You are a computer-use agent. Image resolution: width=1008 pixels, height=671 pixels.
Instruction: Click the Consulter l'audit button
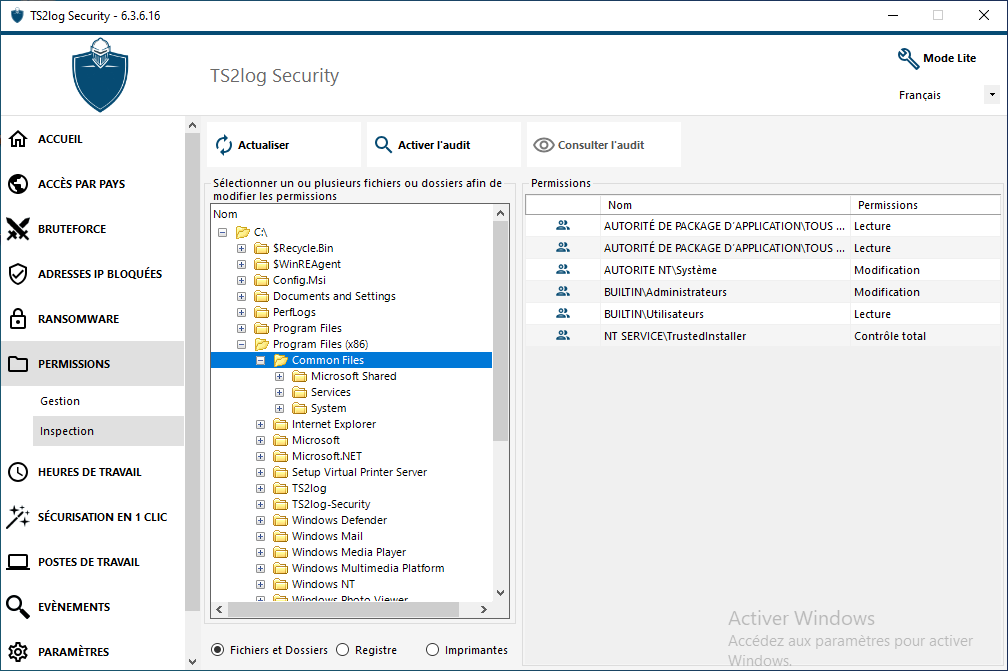pyautogui.click(x=604, y=145)
